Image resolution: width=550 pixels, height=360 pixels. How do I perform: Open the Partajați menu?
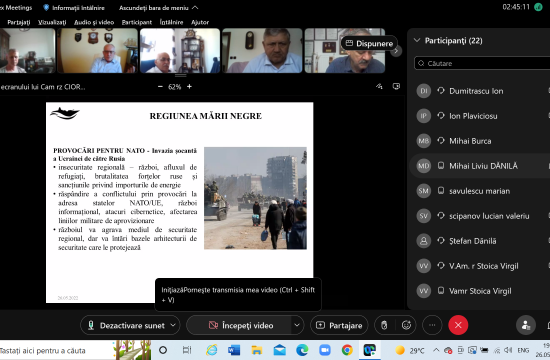point(19,22)
